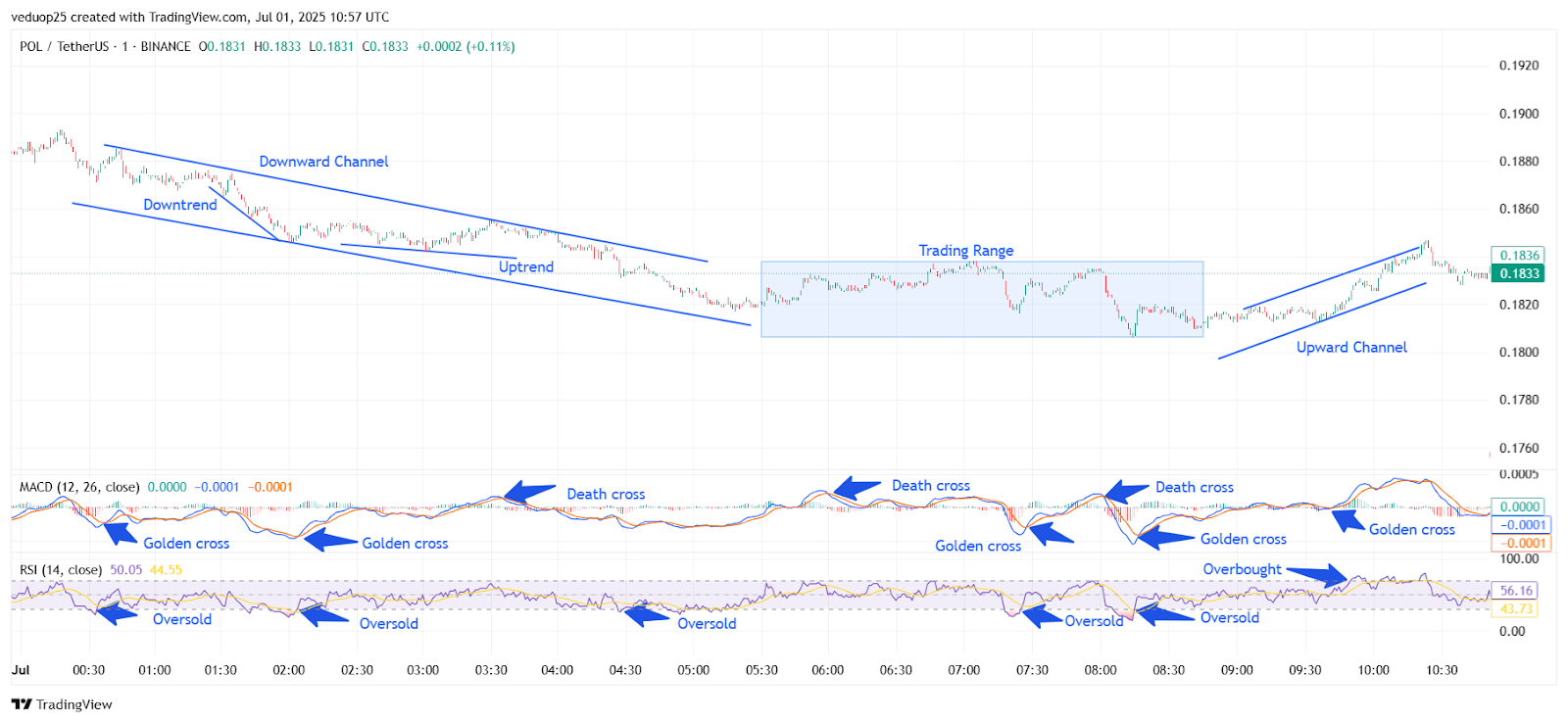
Task: Click the 05:30 time axis label
Action: [761, 670]
